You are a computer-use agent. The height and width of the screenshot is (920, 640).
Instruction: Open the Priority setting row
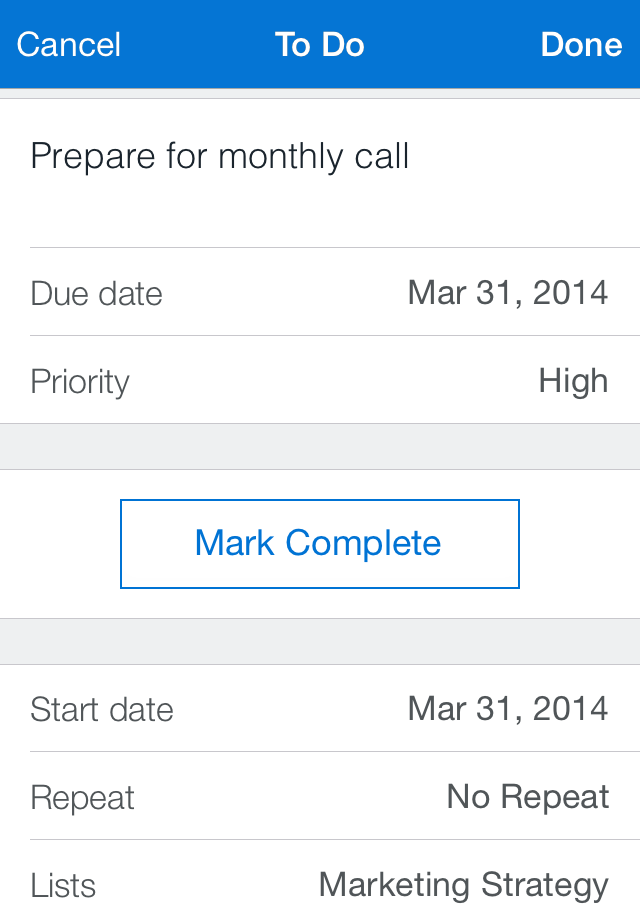pyautogui.click(x=320, y=381)
